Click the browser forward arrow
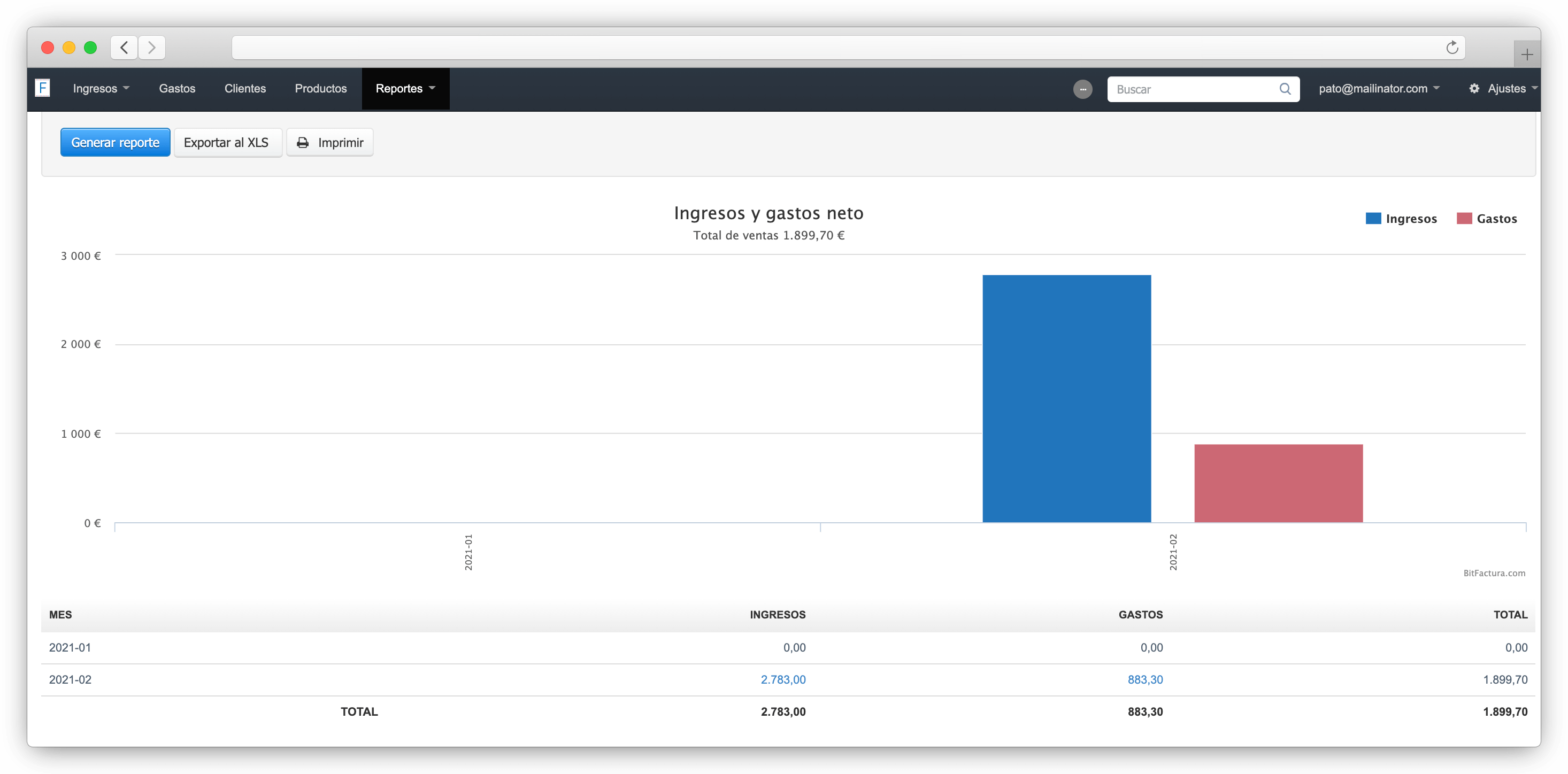This screenshot has width=1568, height=774. tap(152, 48)
